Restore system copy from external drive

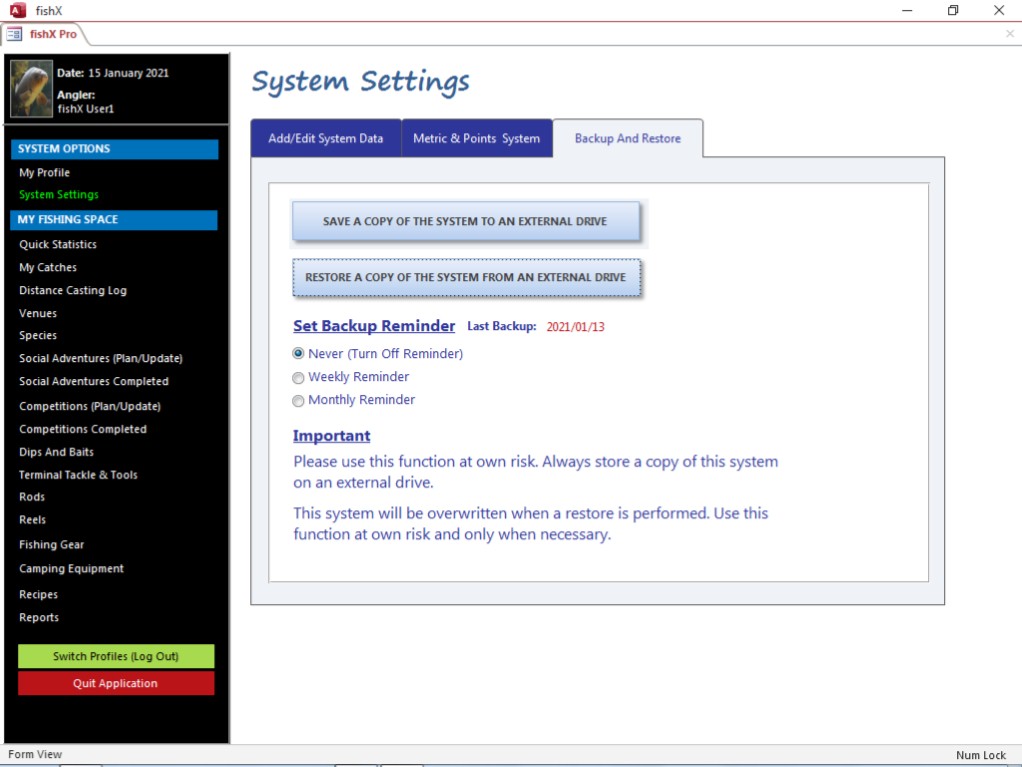(x=465, y=278)
